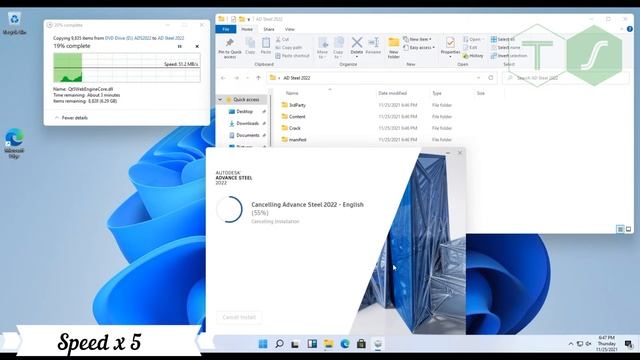Open the Microsoft Edge desktop shortcut

14,143
